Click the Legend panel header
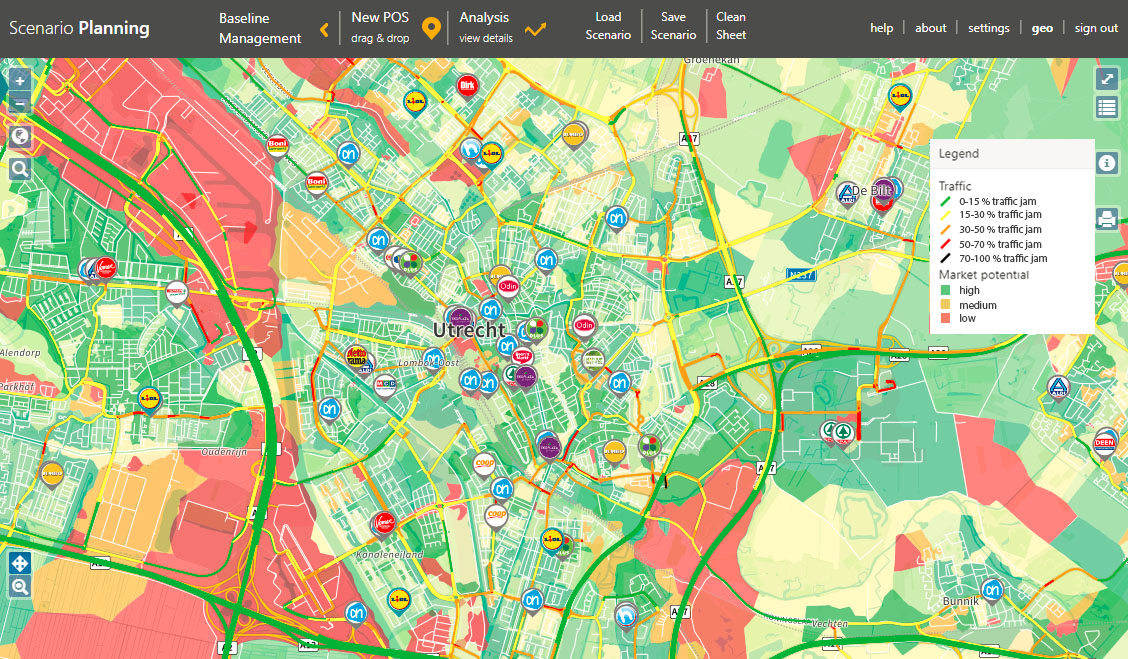Viewport: 1128px width, 659px height. pos(1012,153)
